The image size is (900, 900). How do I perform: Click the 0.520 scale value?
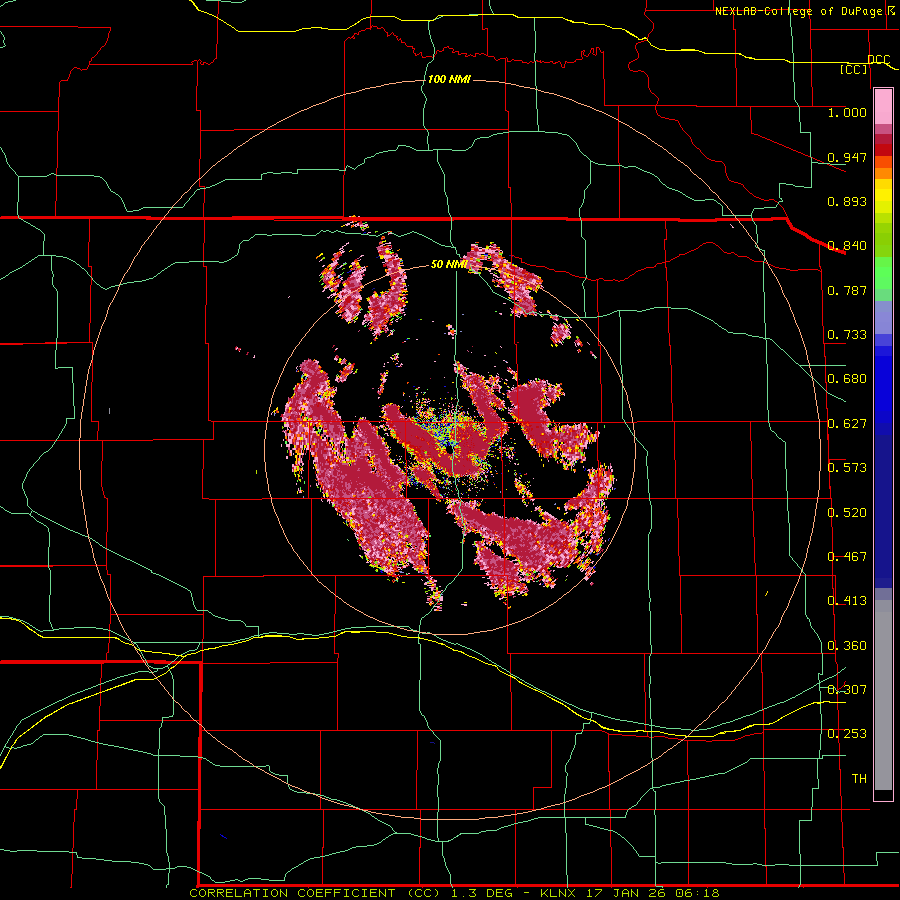(x=847, y=512)
